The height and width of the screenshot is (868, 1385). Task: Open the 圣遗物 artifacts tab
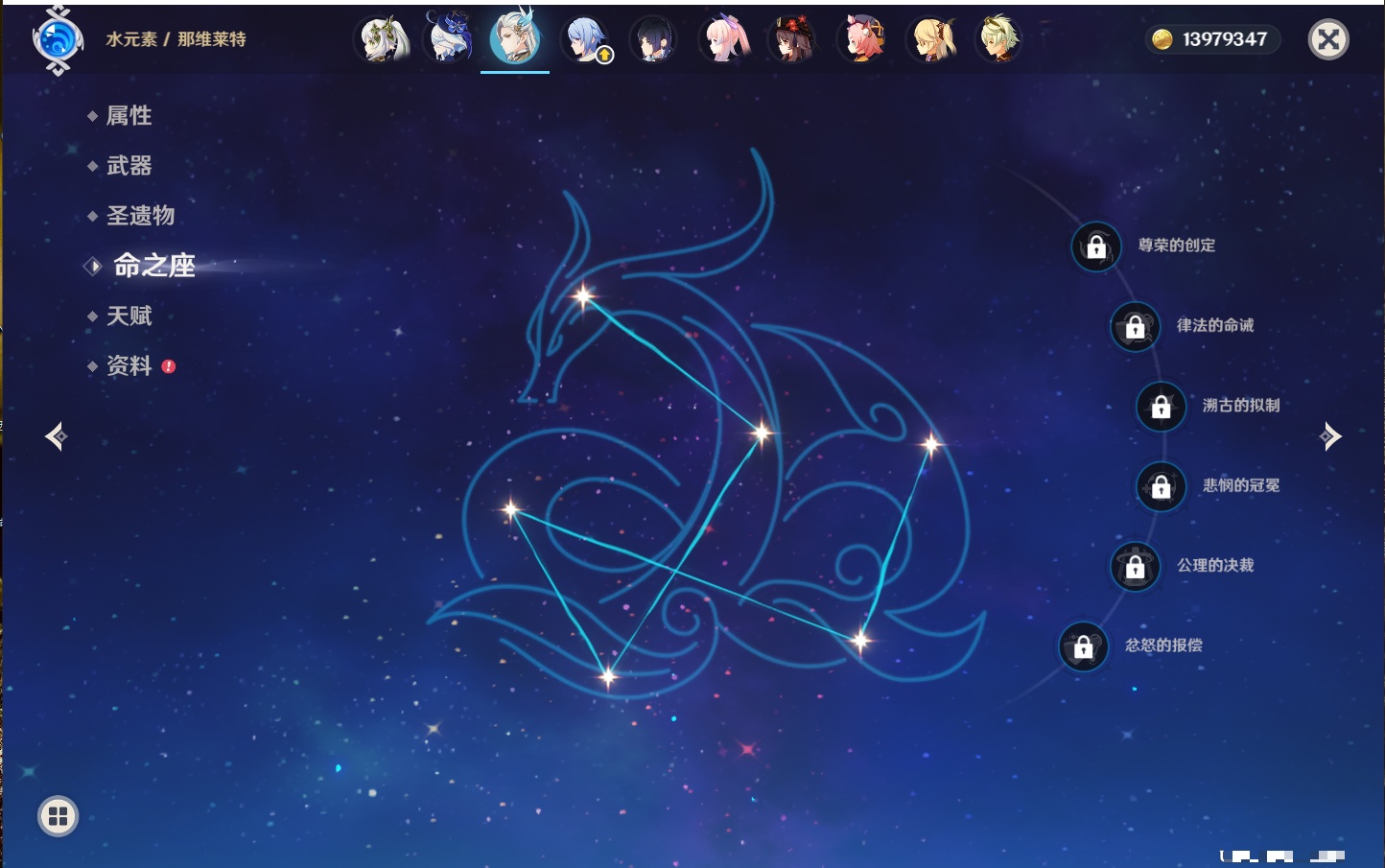coord(140,216)
